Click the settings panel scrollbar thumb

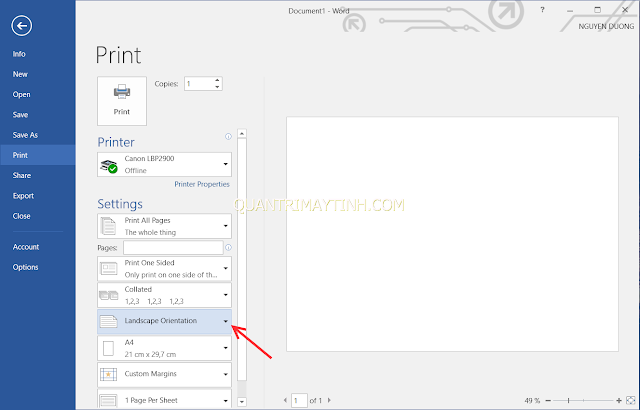pos(242,259)
